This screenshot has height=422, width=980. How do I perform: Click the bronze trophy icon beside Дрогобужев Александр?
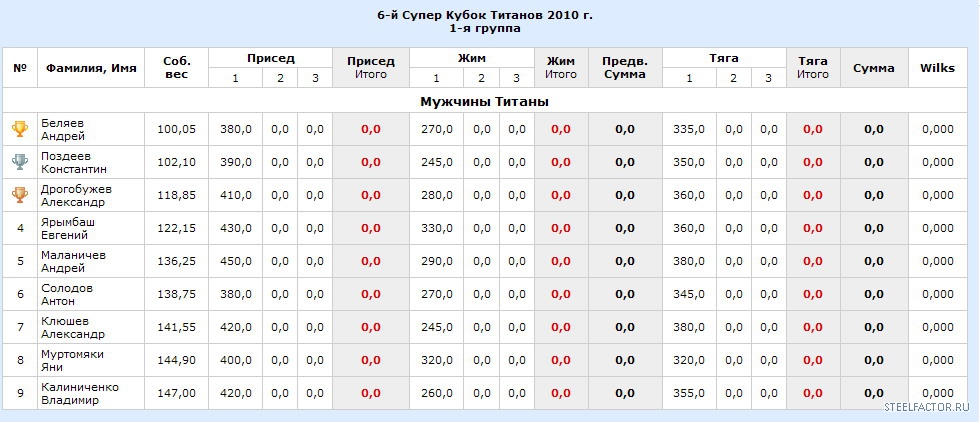click(x=19, y=195)
